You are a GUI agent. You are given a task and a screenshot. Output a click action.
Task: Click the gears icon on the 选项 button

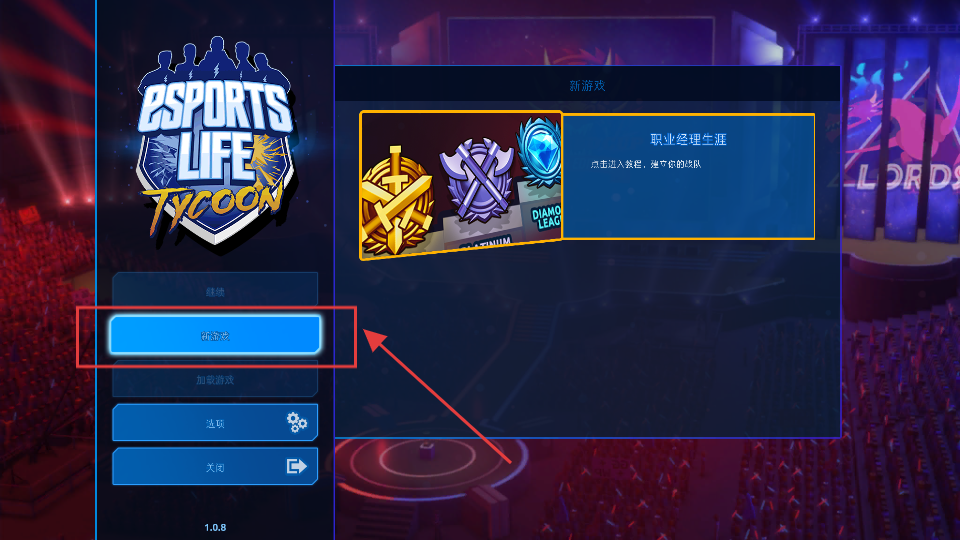(297, 422)
